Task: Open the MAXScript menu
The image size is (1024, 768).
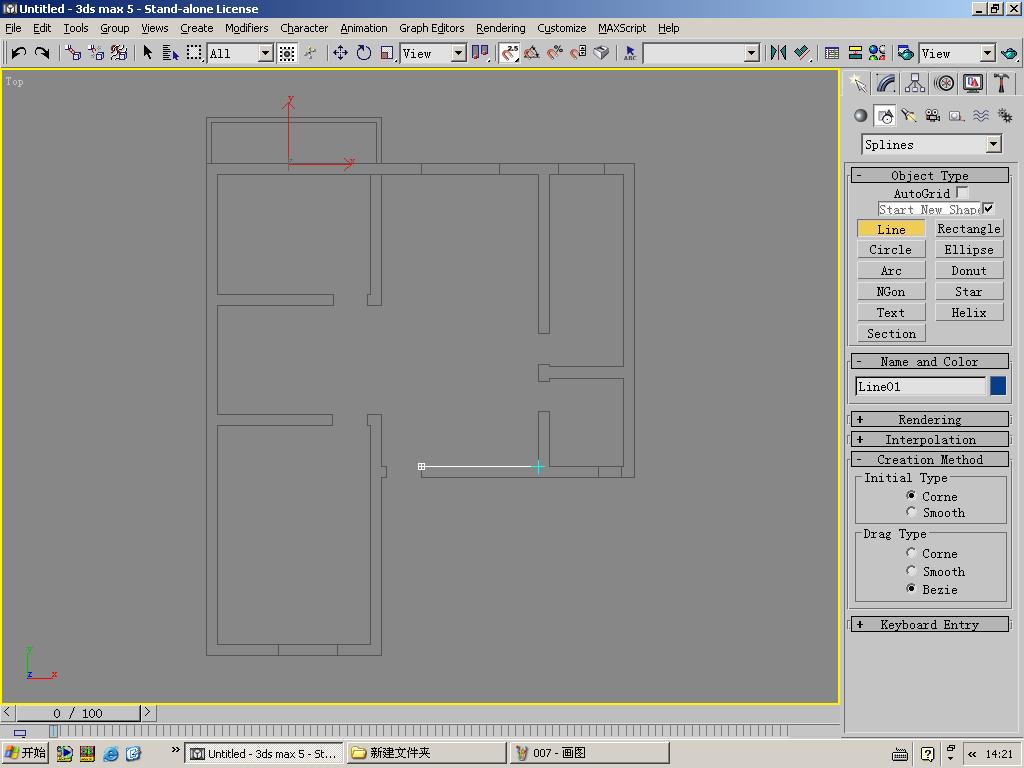Action: click(622, 28)
